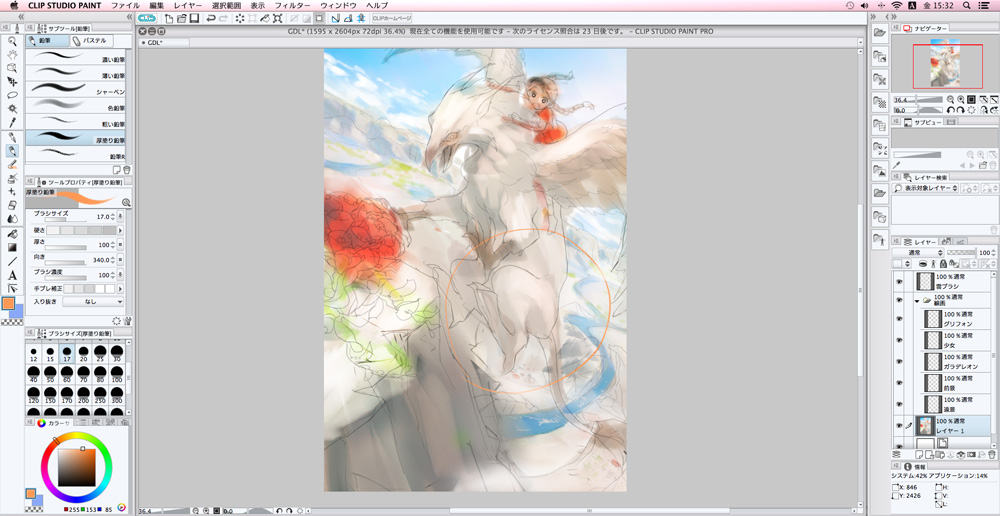Screen dimensions: 1000x516
Task: Click the color wheel hue ring
Action: (x=77, y=436)
